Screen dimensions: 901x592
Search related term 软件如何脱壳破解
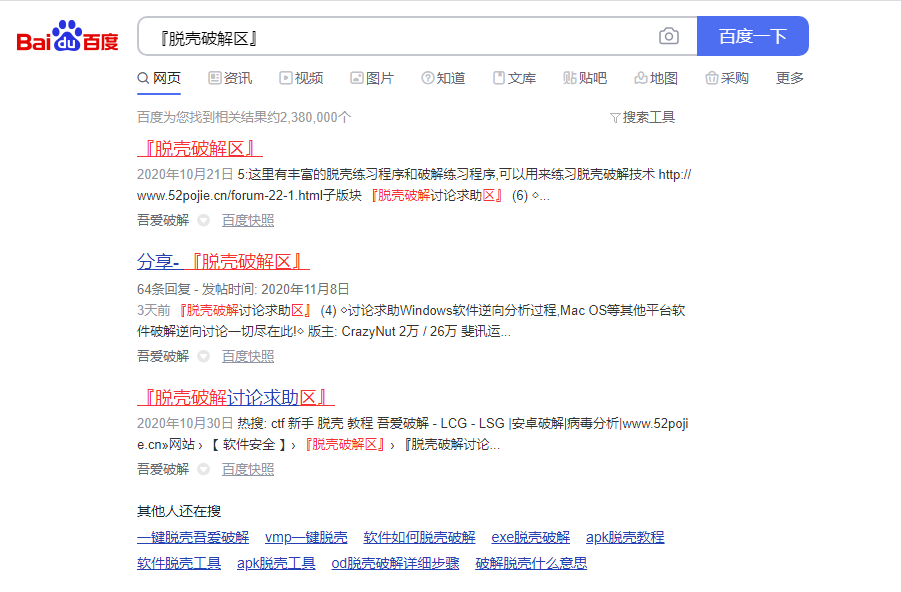coord(419,537)
